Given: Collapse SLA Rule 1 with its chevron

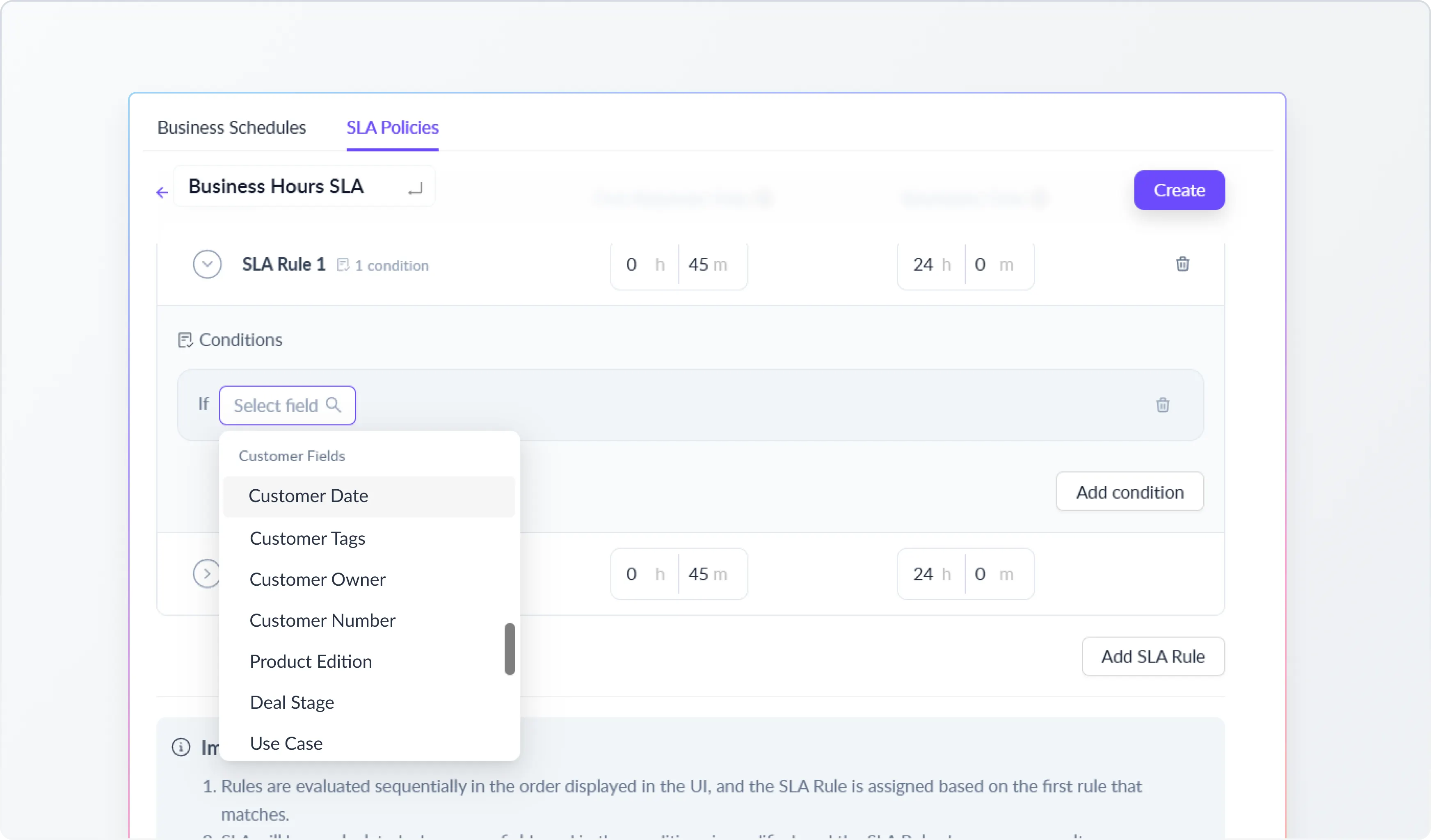Looking at the screenshot, I should tap(207, 264).
